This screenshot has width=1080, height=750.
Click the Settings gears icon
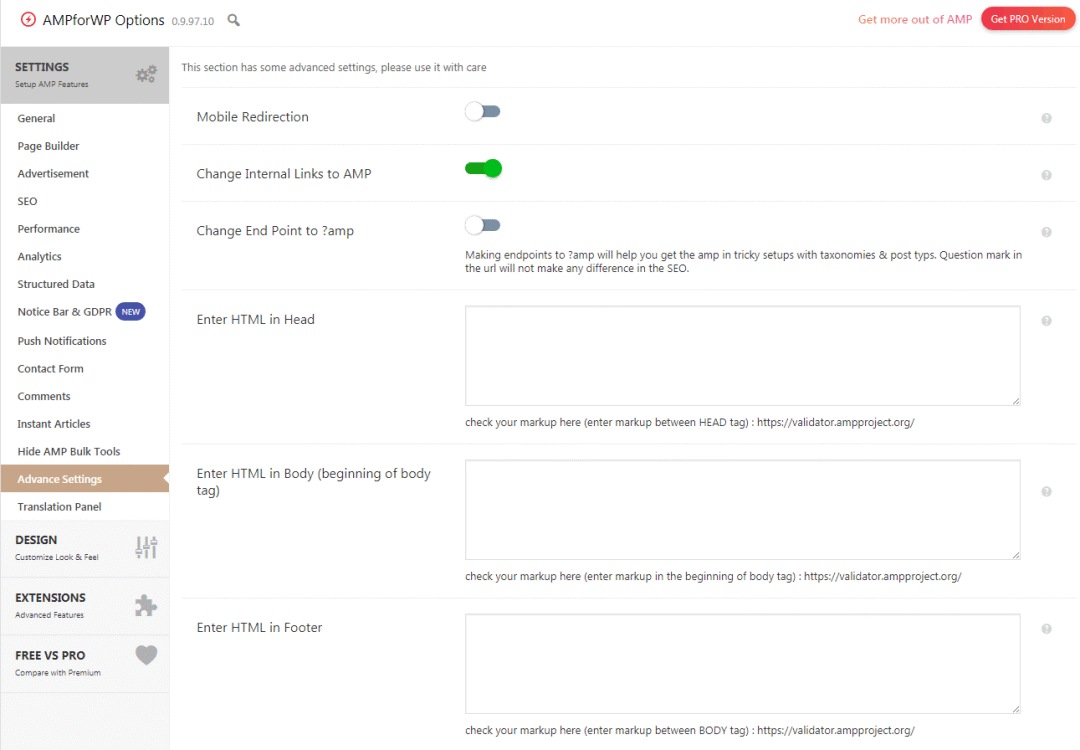tap(146, 74)
